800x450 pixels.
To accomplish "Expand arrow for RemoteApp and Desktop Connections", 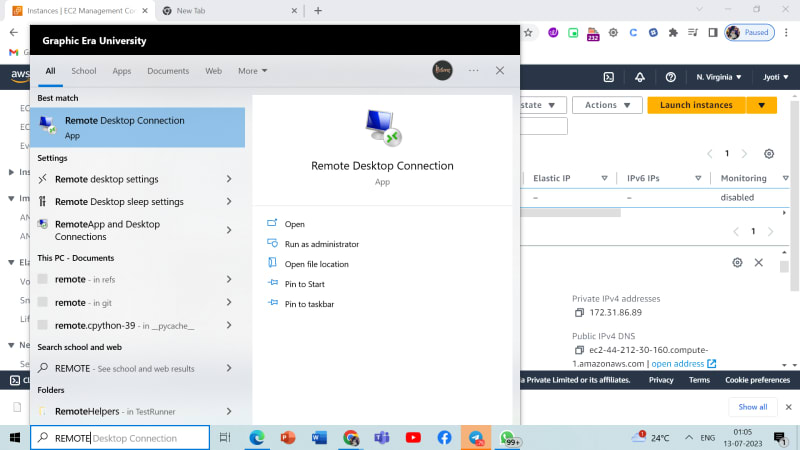I will click(x=229, y=230).
